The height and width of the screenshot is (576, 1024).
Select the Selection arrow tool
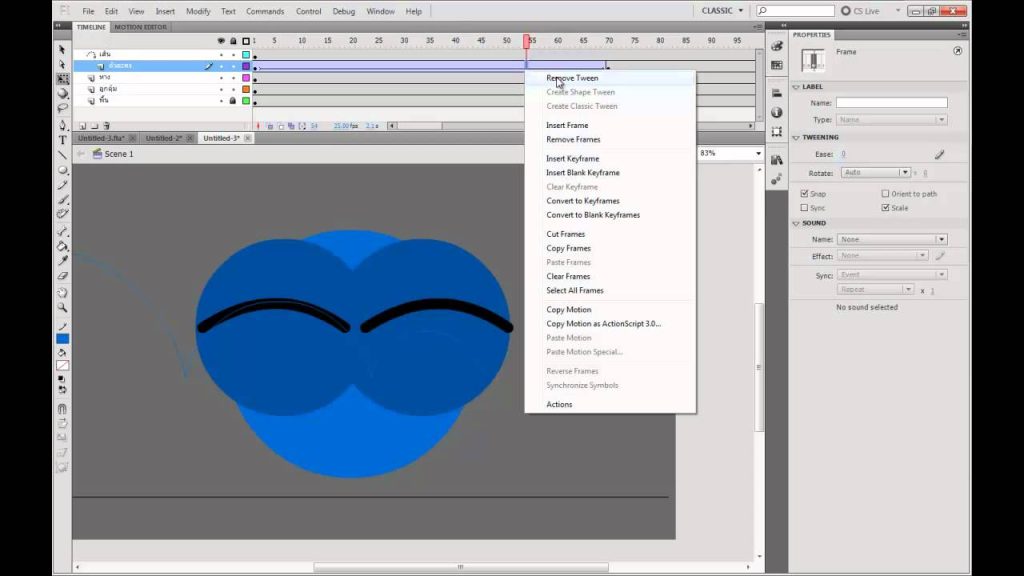pos(62,50)
